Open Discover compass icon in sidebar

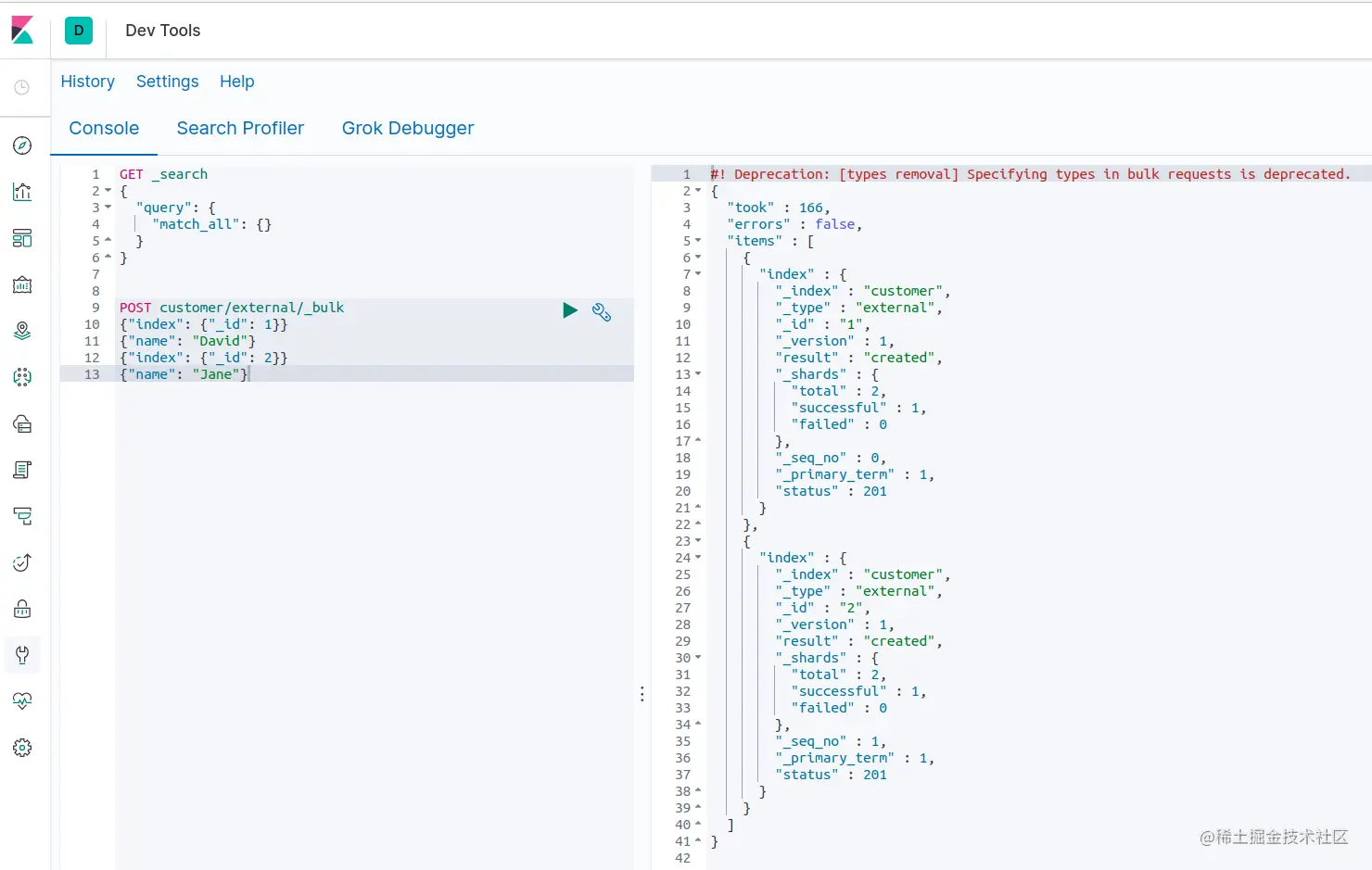[x=22, y=145]
